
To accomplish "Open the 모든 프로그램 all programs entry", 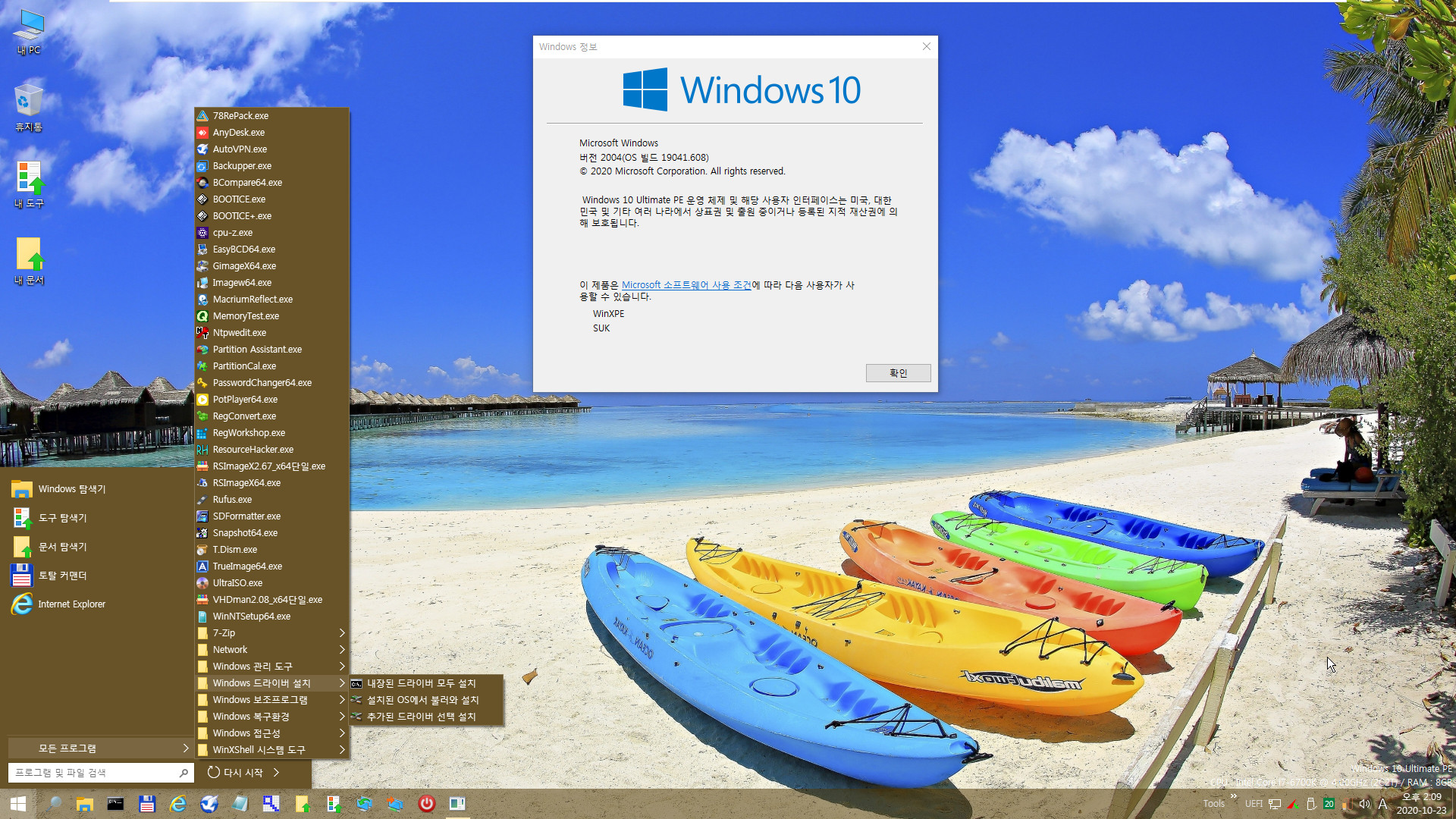I will (x=100, y=748).
